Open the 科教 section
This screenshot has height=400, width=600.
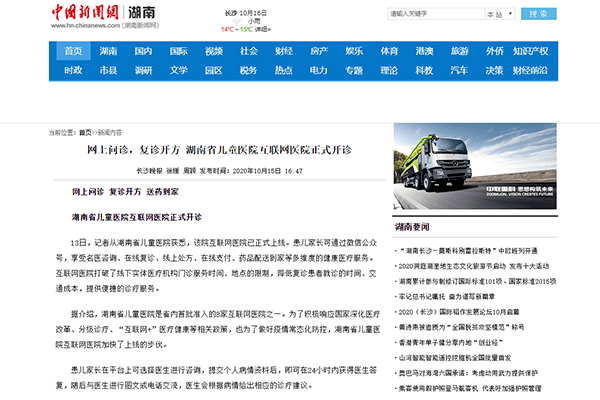click(x=424, y=70)
